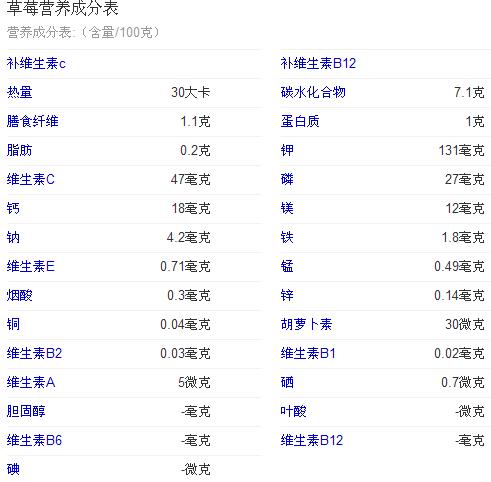Image resolution: width=491 pixels, height=482 pixels.
Task: Click the 蛋白质 link
Action: [300, 121]
